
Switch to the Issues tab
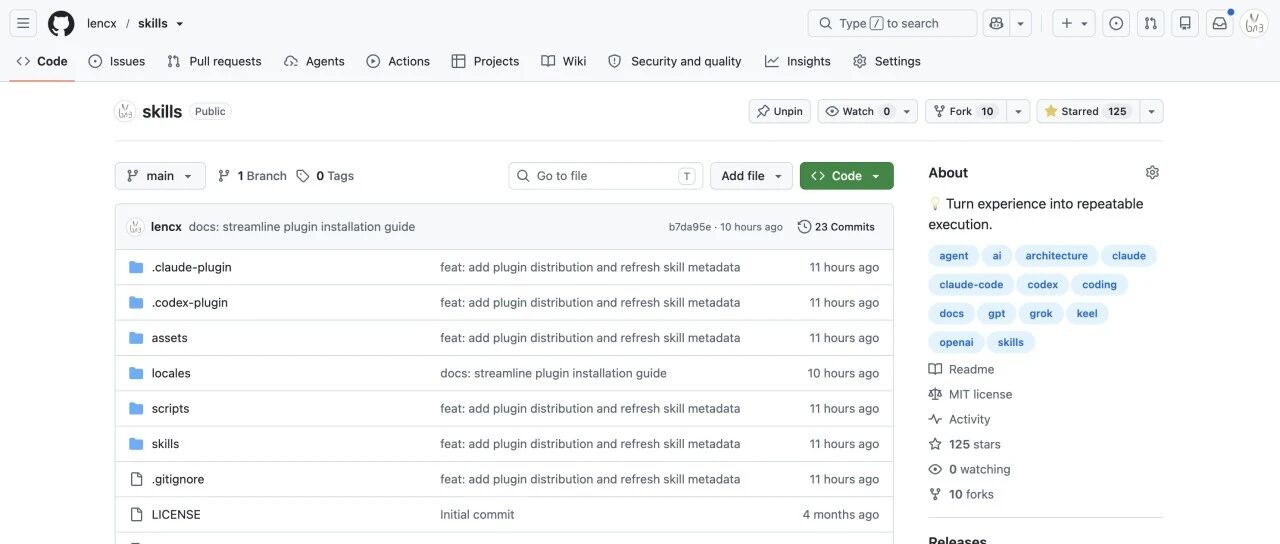pyautogui.click(x=117, y=61)
